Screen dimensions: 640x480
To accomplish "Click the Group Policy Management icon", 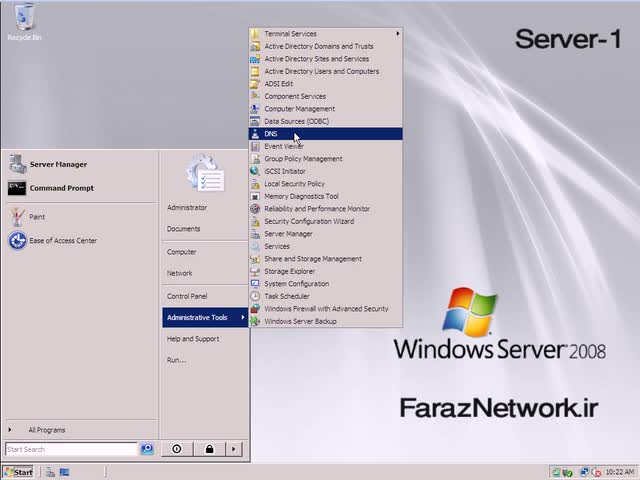I will click(255, 159).
